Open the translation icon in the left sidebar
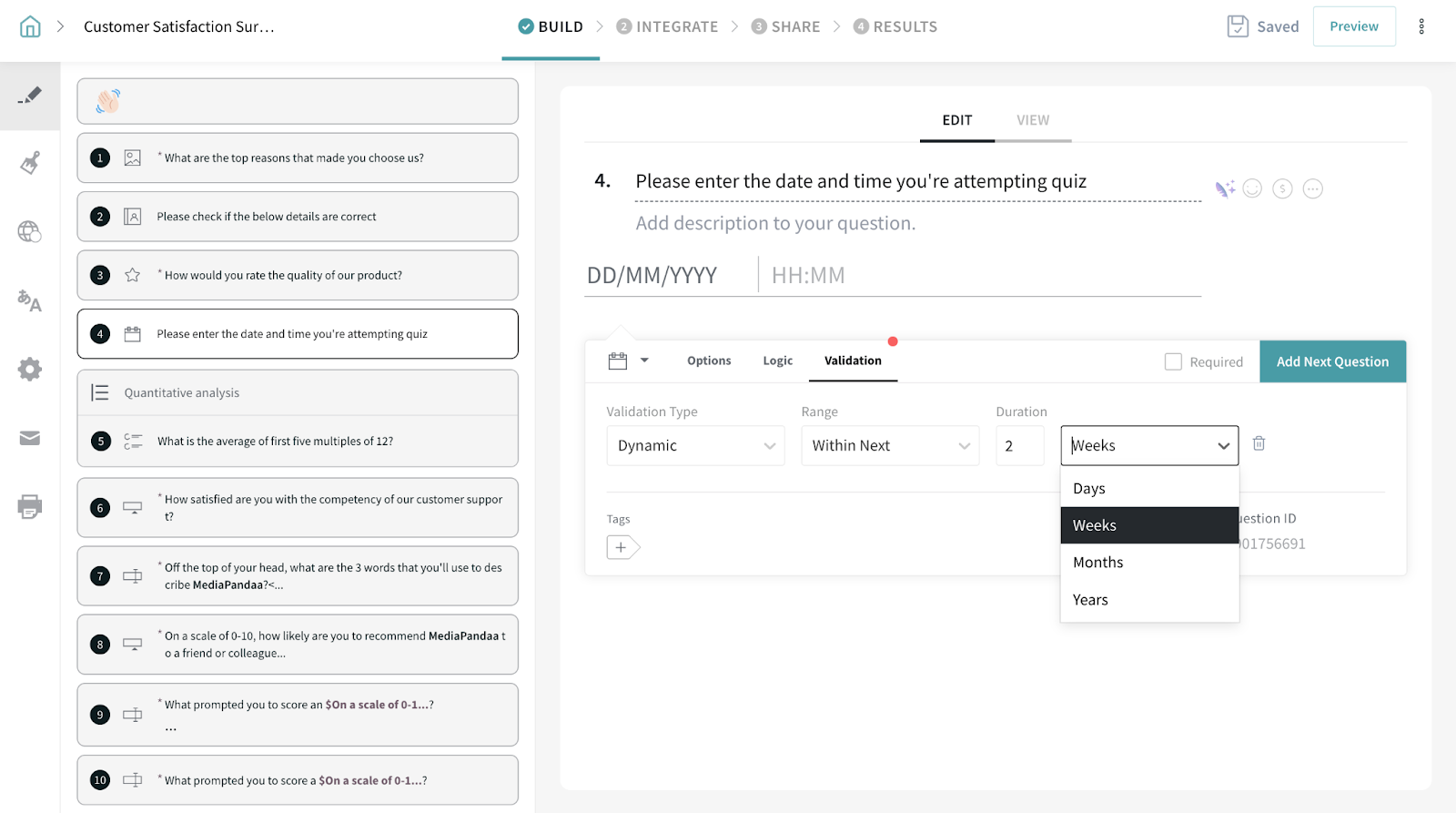The image size is (1456, 813). [30, 300]
